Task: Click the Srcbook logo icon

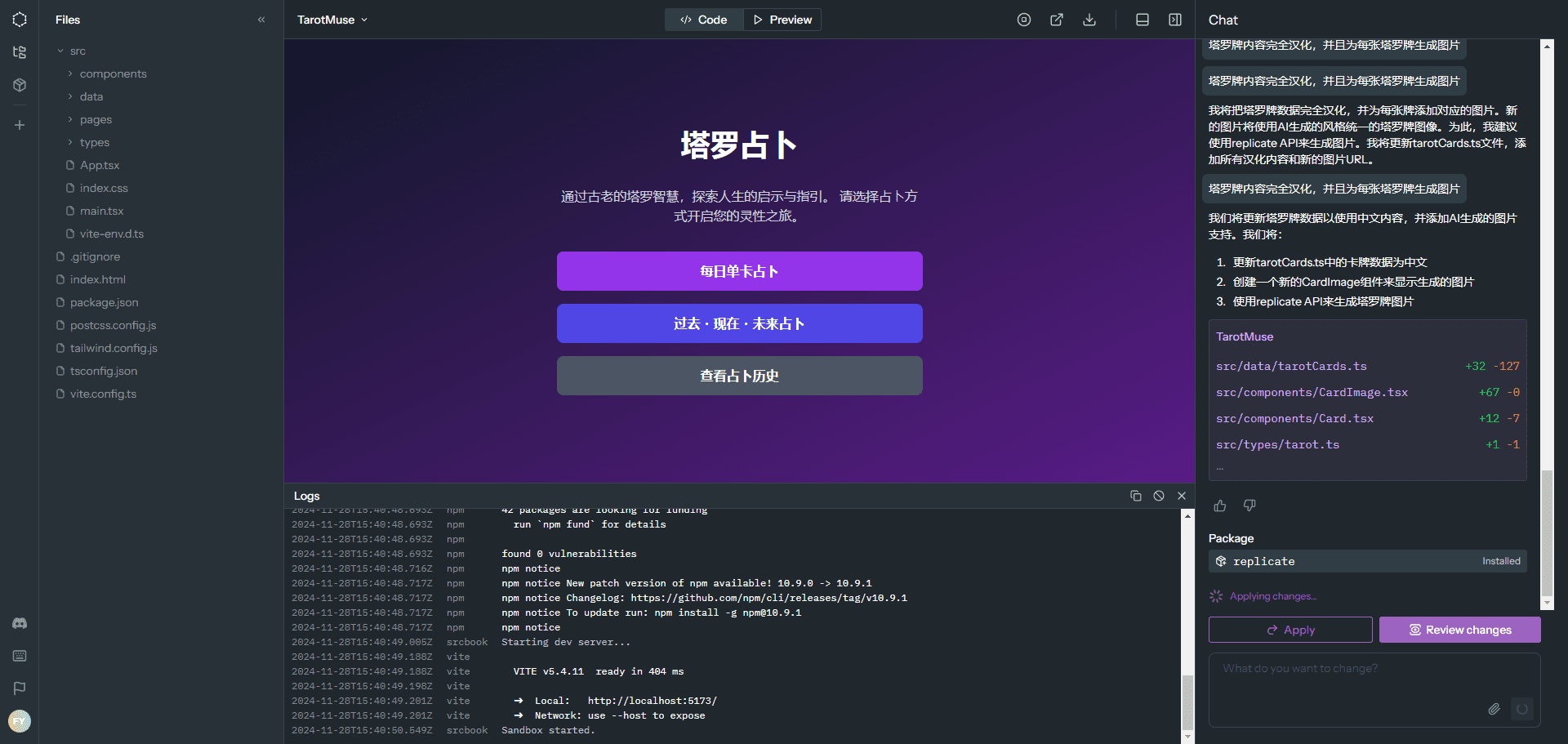Action: tap(20, 19)
